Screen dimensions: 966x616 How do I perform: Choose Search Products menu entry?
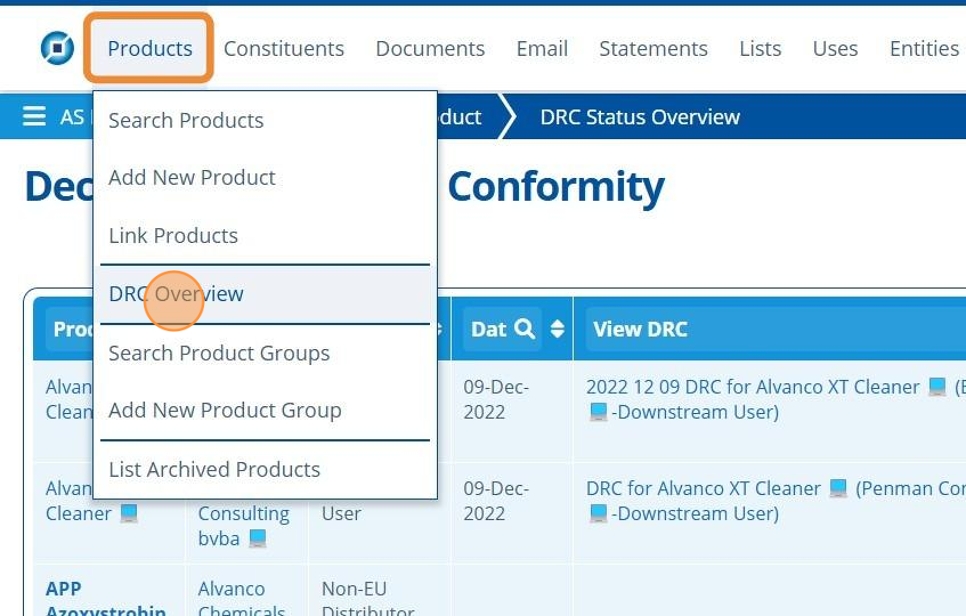[x=186, y=120]
